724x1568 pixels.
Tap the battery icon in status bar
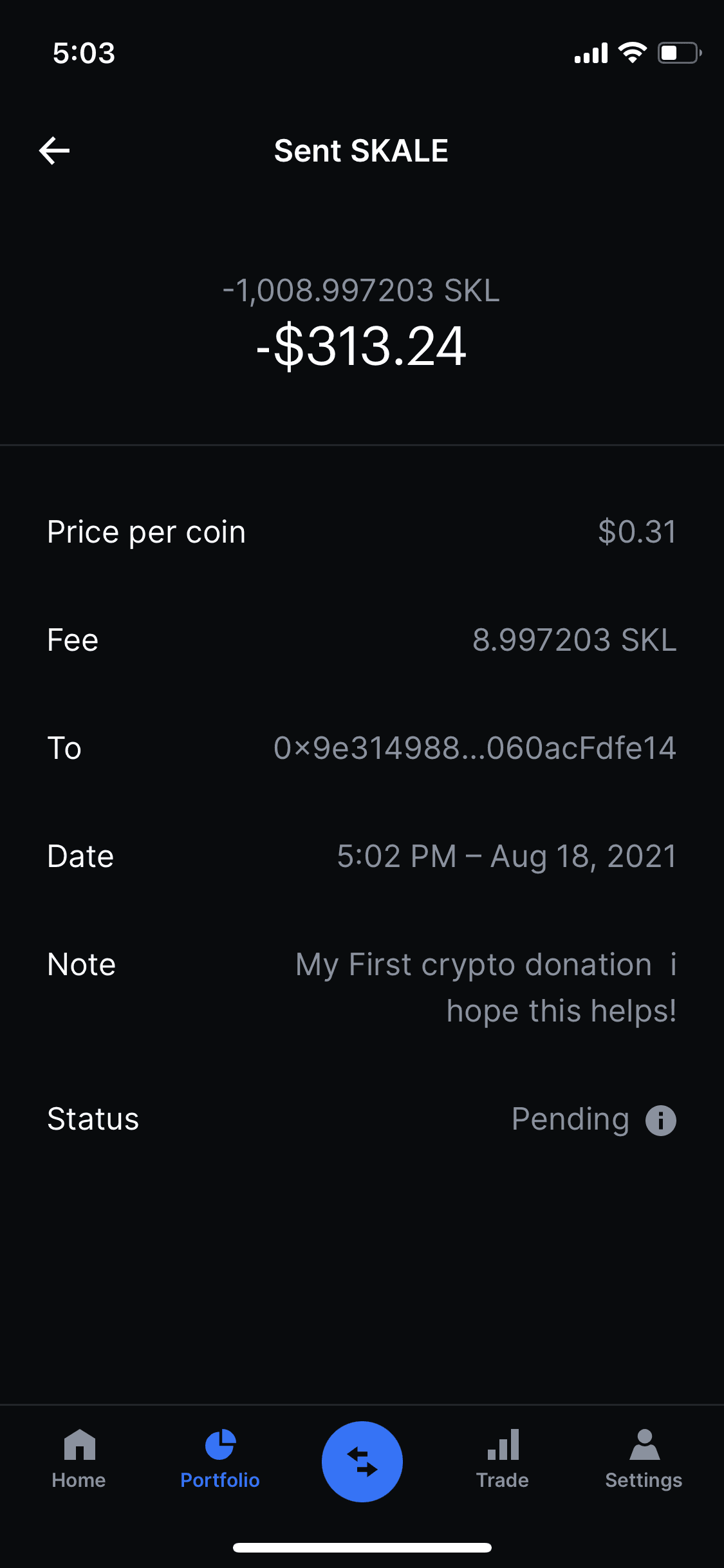tap(678, 53)
